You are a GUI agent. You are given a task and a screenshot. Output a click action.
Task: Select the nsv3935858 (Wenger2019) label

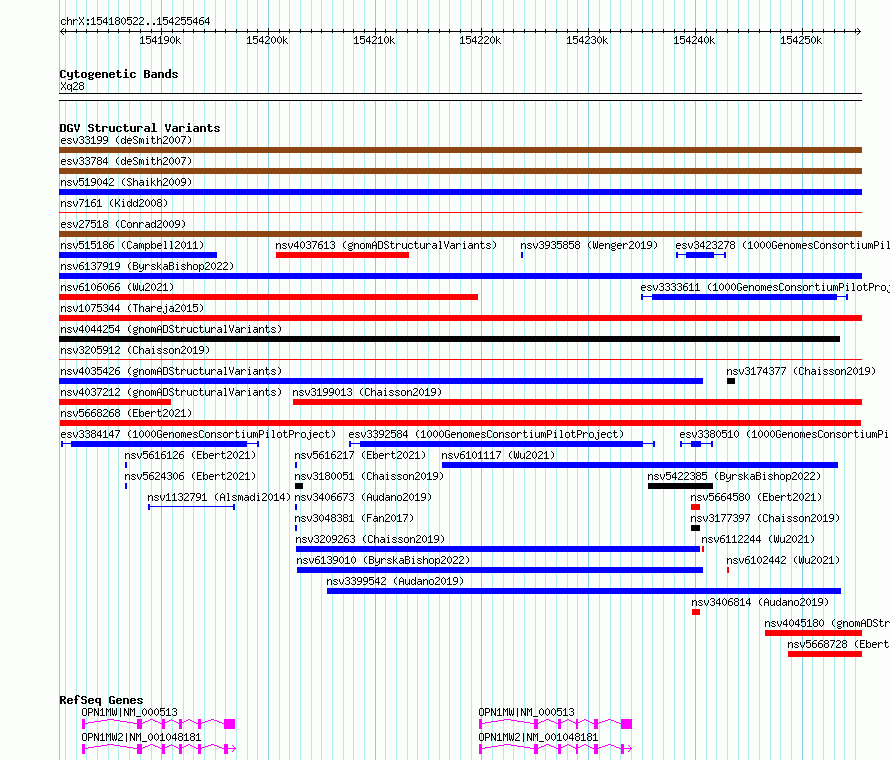pos(589,245)
